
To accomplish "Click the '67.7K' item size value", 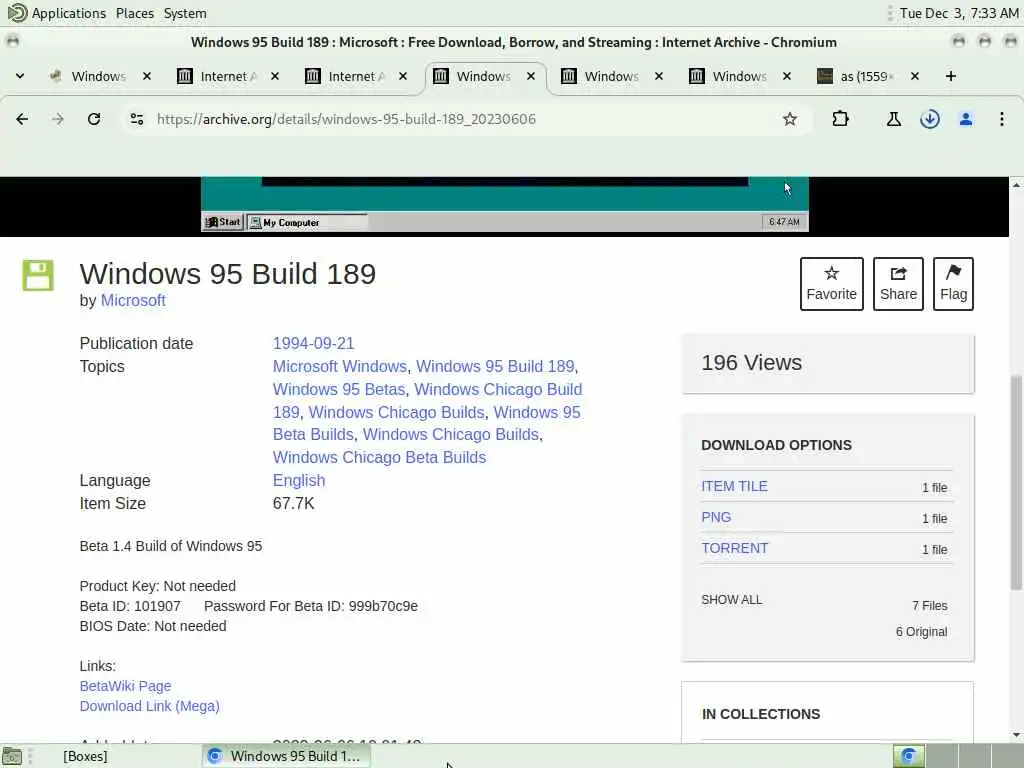I will tap(293, 504).
